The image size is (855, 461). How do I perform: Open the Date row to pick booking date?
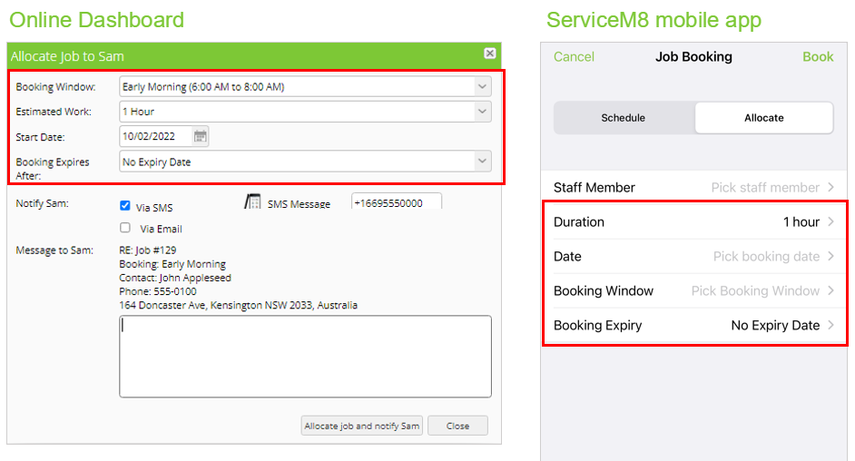[694, 256]
